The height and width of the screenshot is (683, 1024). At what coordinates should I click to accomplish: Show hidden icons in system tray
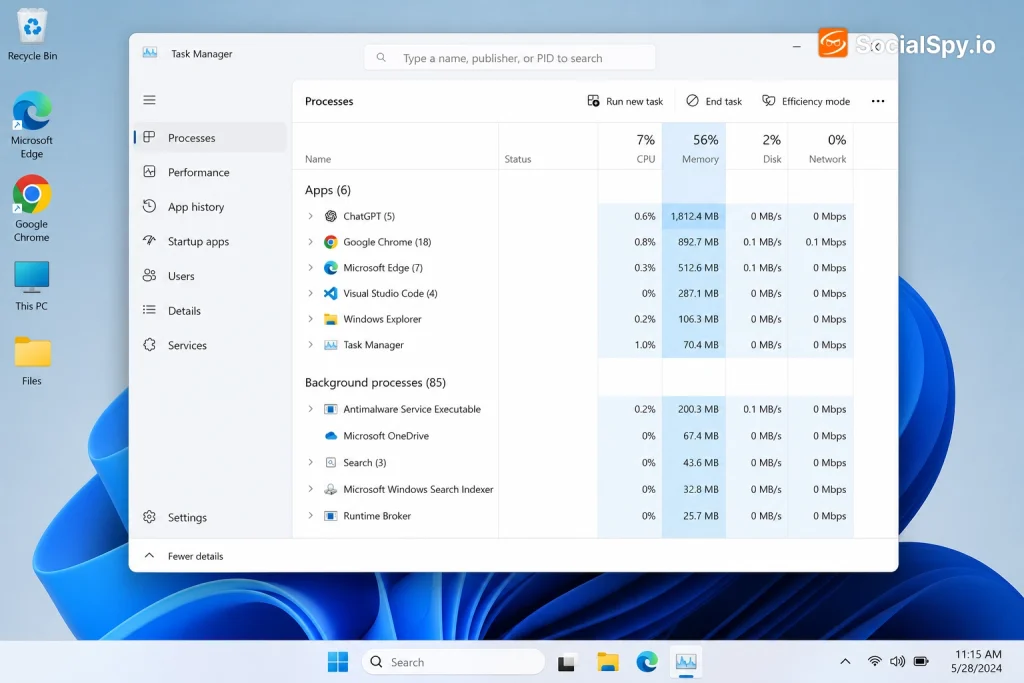(845, 661)
